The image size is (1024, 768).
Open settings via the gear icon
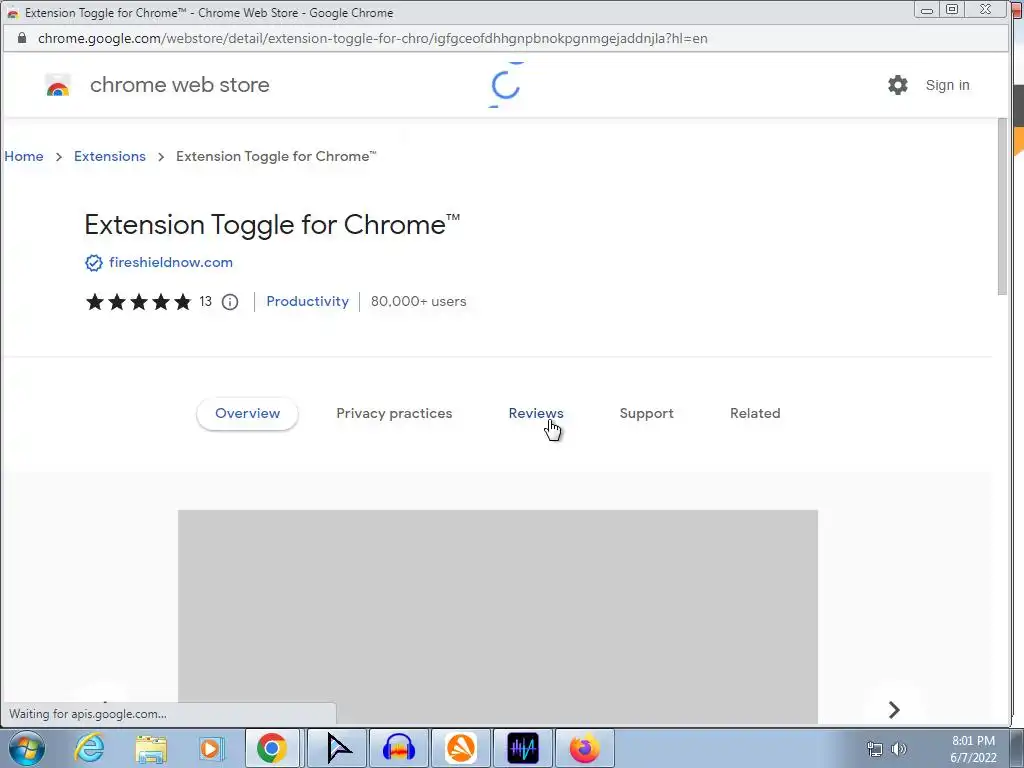[x=898, y=85]
